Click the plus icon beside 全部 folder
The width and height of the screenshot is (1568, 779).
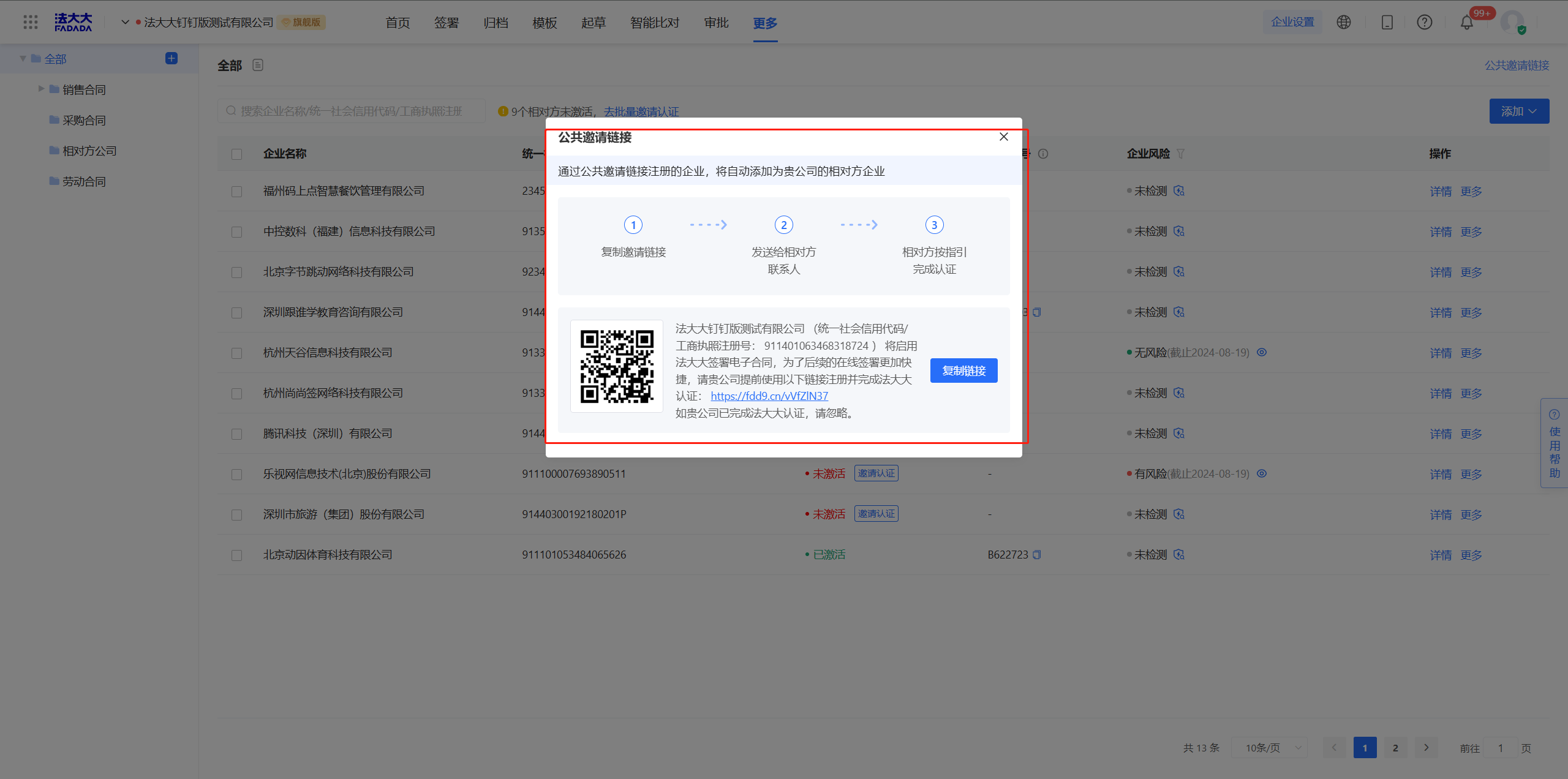[171, 58]
